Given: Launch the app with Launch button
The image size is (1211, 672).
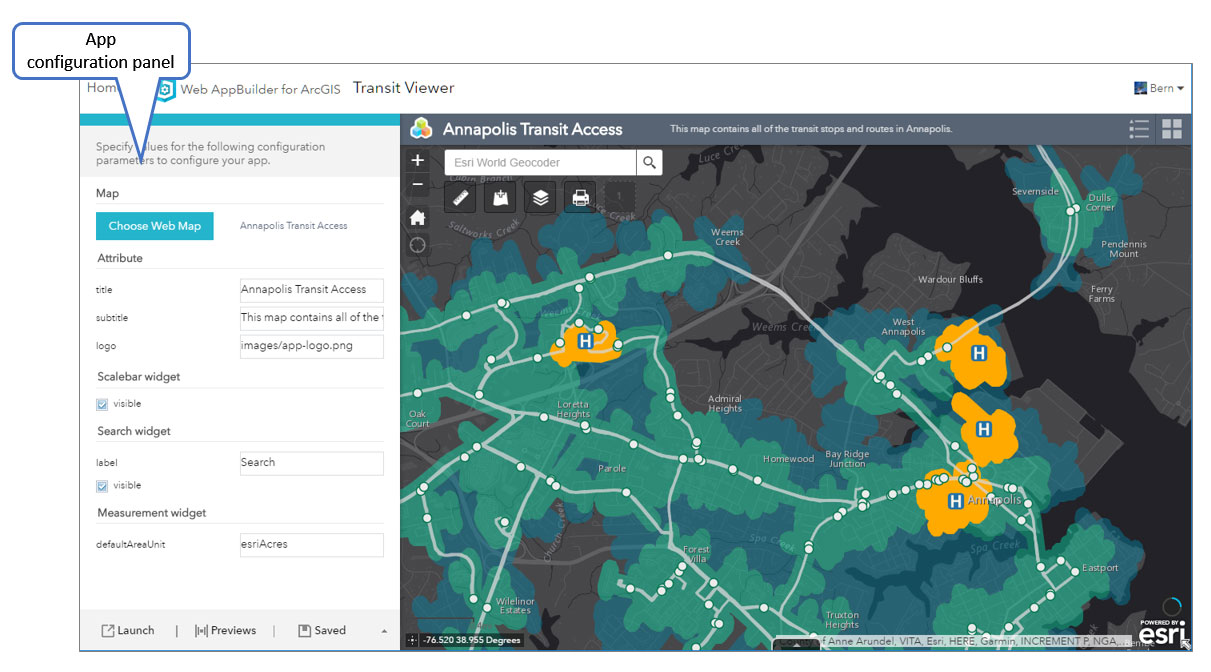Looking at the screenshot, I should click(x=128, y=631).
